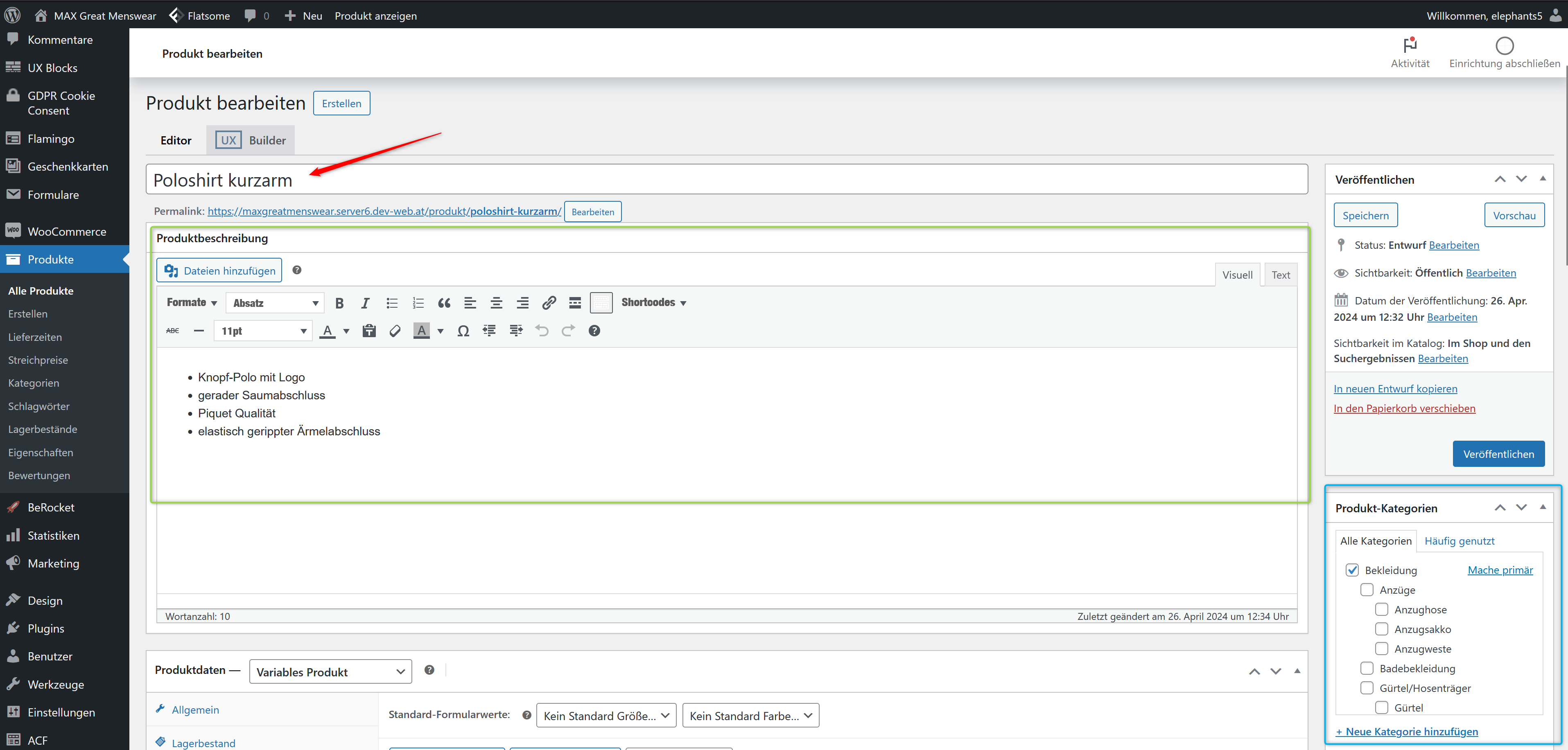Click the help icon next to the product type

coord(430,670)
